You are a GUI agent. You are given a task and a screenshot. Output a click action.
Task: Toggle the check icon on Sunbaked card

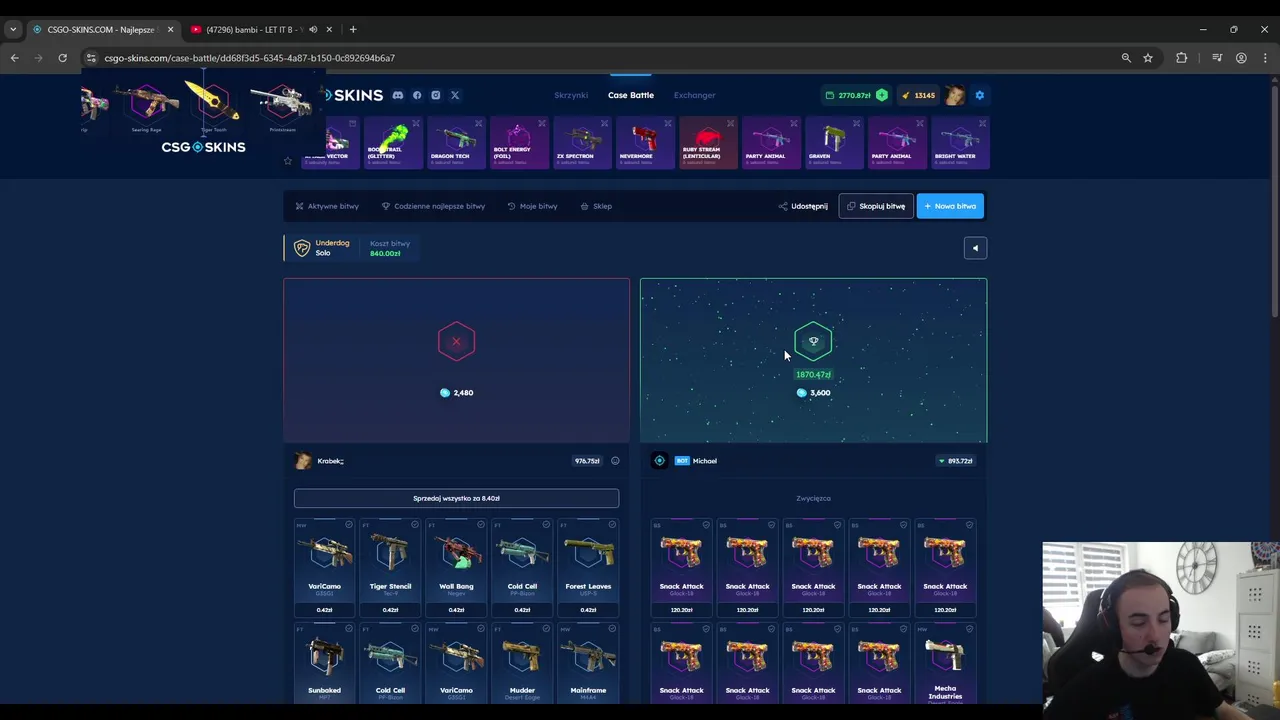point(349,629)
